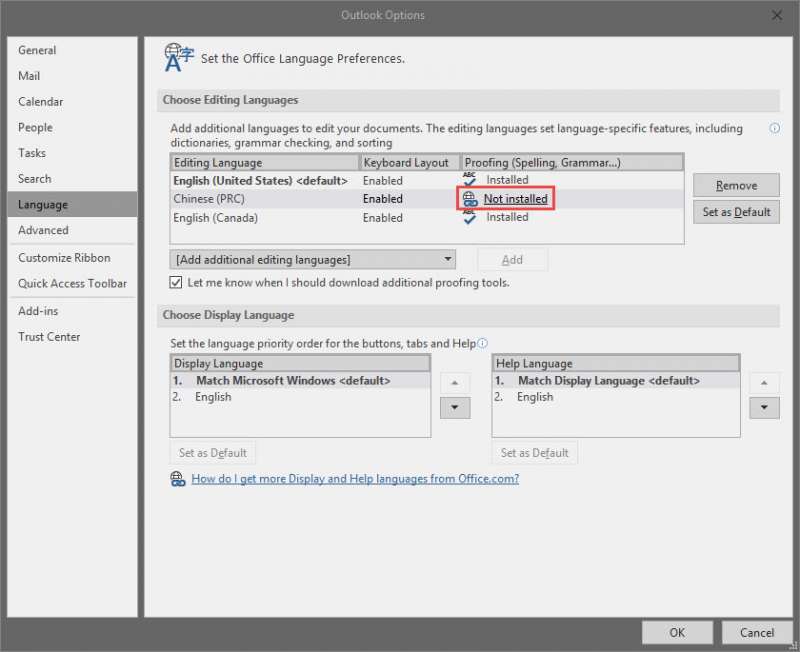Click the globe icon next to Not installed
Screen dimensions: 800x652
(x=470, y=199)
